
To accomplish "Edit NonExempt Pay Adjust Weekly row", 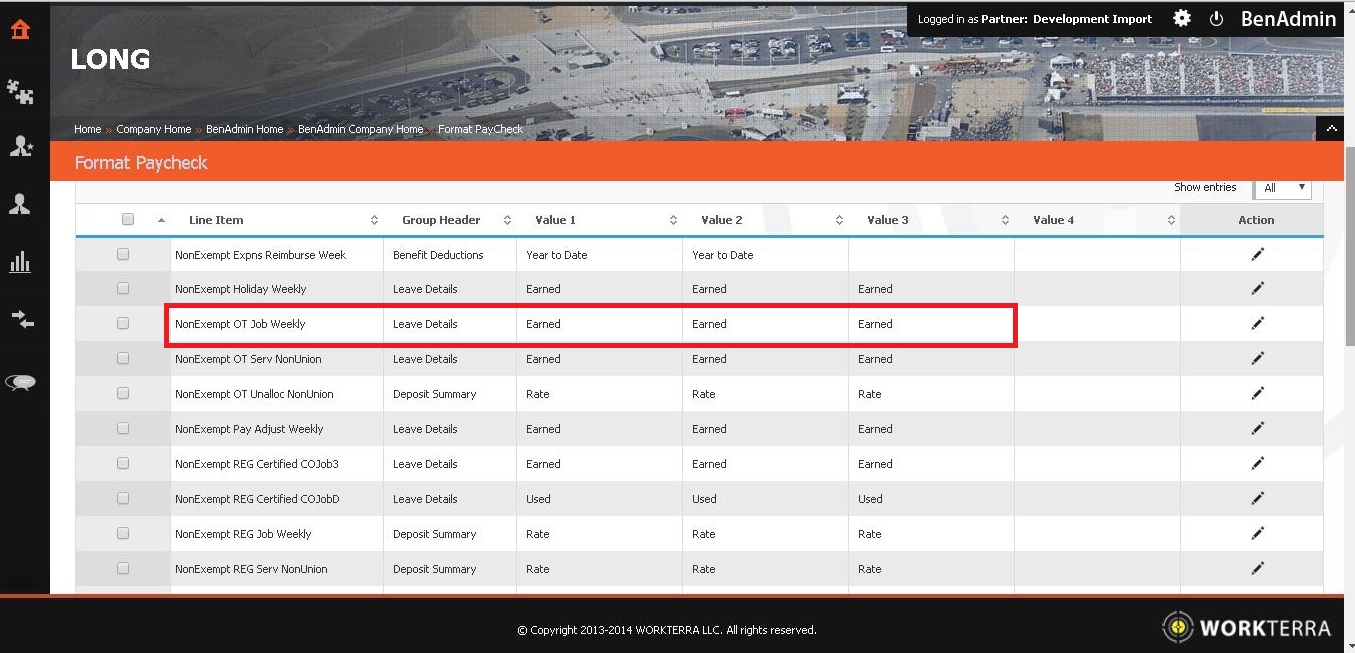I will pos(1257,428).
